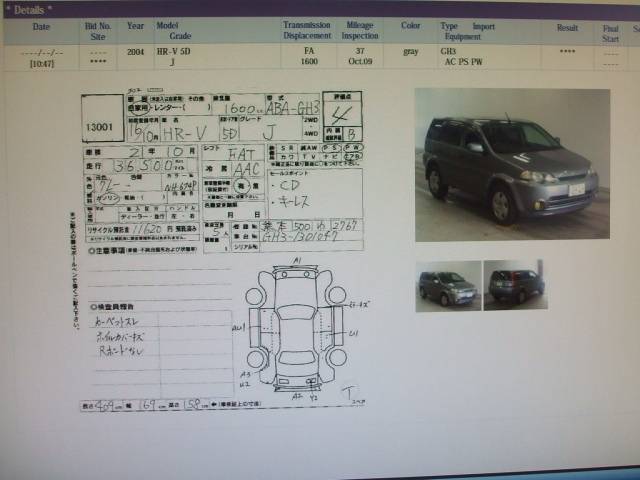Click the 'Transmission Displacement' column header
The image size is (640, 480).
[307, 30]
